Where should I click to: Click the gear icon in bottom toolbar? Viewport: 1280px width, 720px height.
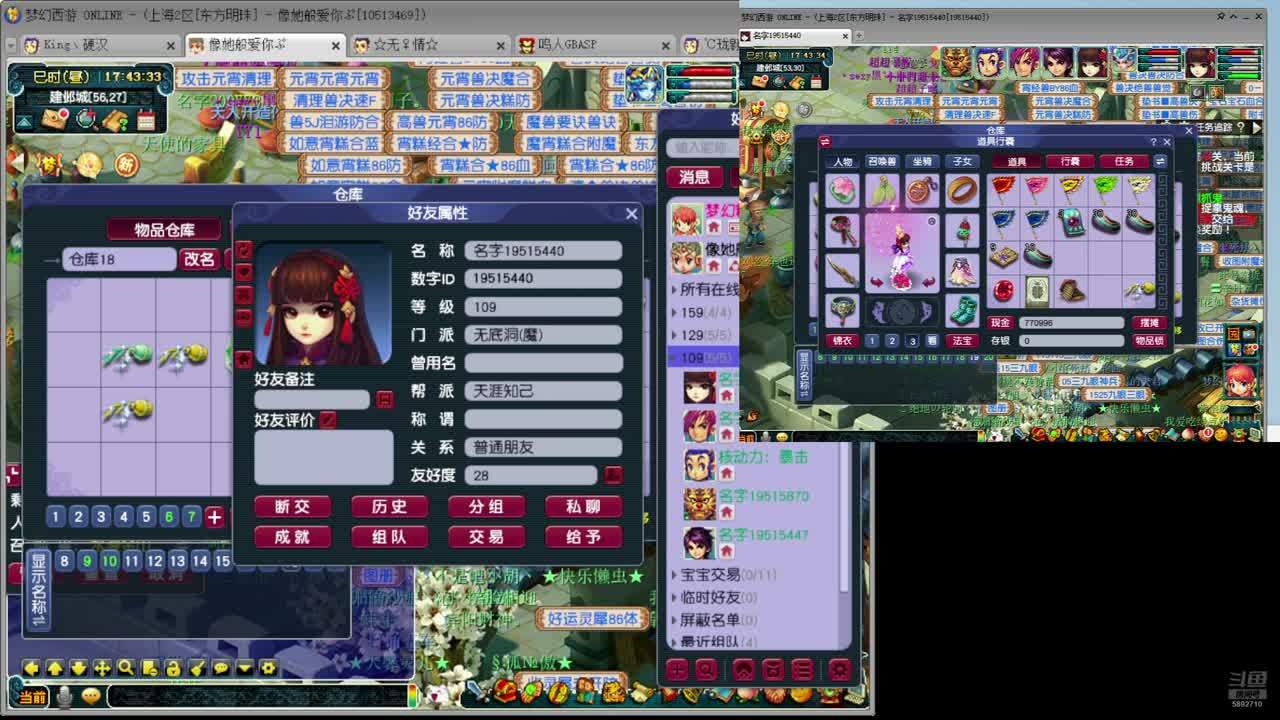pyautogui.click(x=268, y=668)
